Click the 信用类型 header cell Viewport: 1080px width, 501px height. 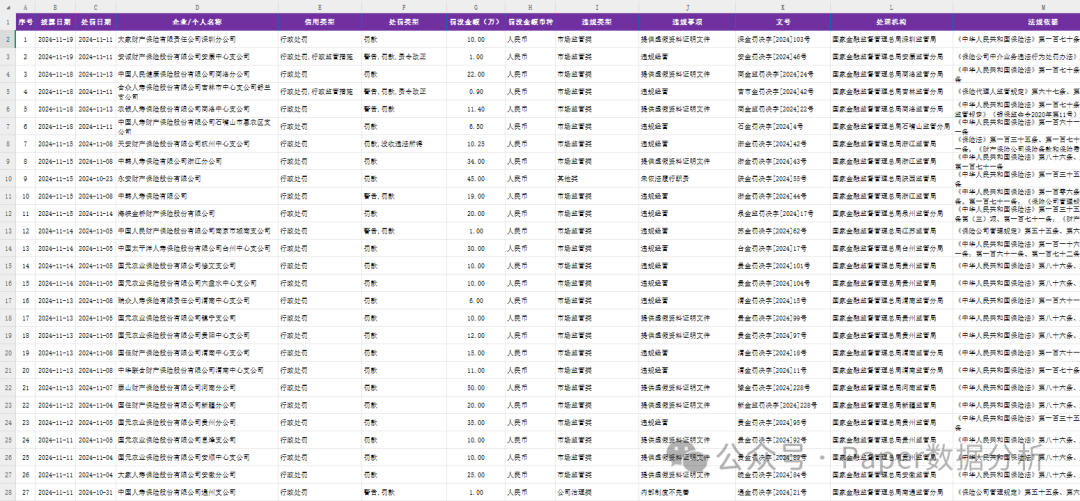[x=320, y=21]
